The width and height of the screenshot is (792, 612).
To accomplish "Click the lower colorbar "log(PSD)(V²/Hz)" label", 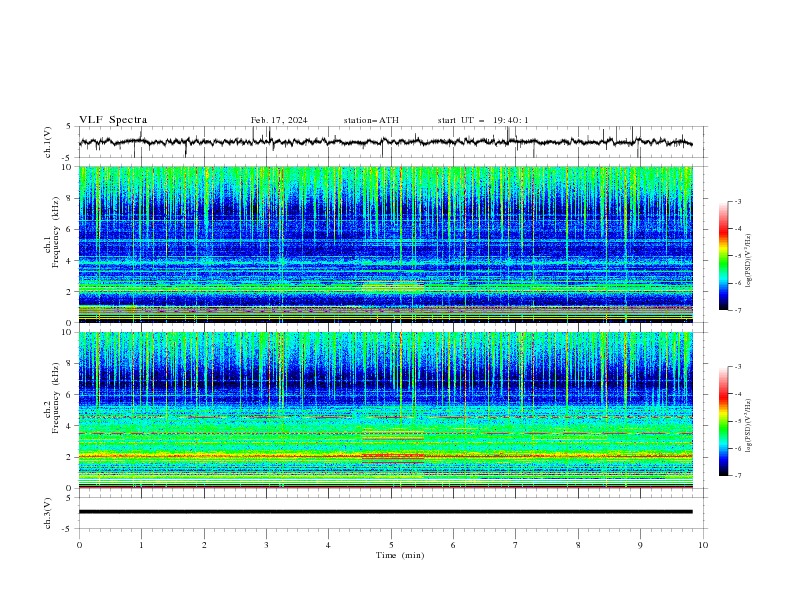I will click(x=748, y=426).
